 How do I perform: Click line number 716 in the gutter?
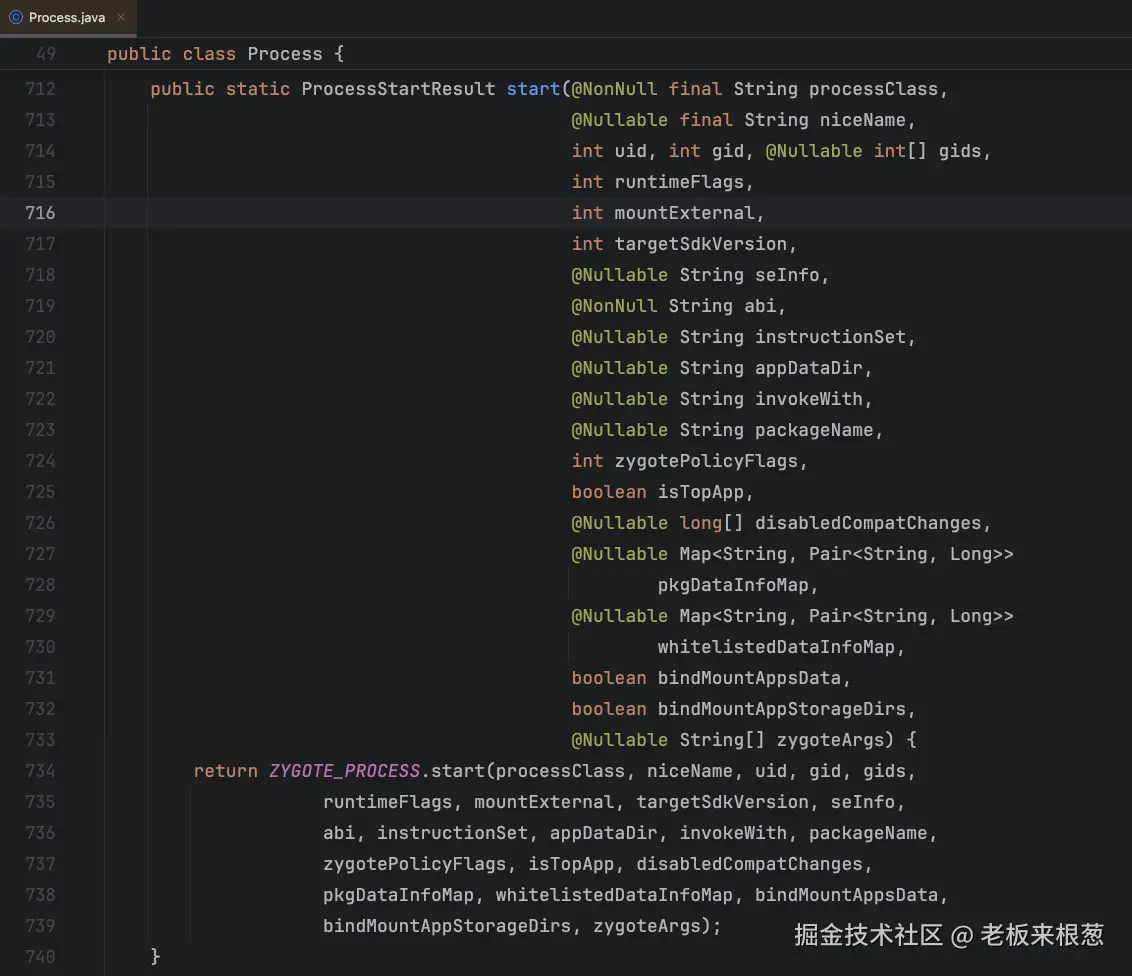click(40, 213)
